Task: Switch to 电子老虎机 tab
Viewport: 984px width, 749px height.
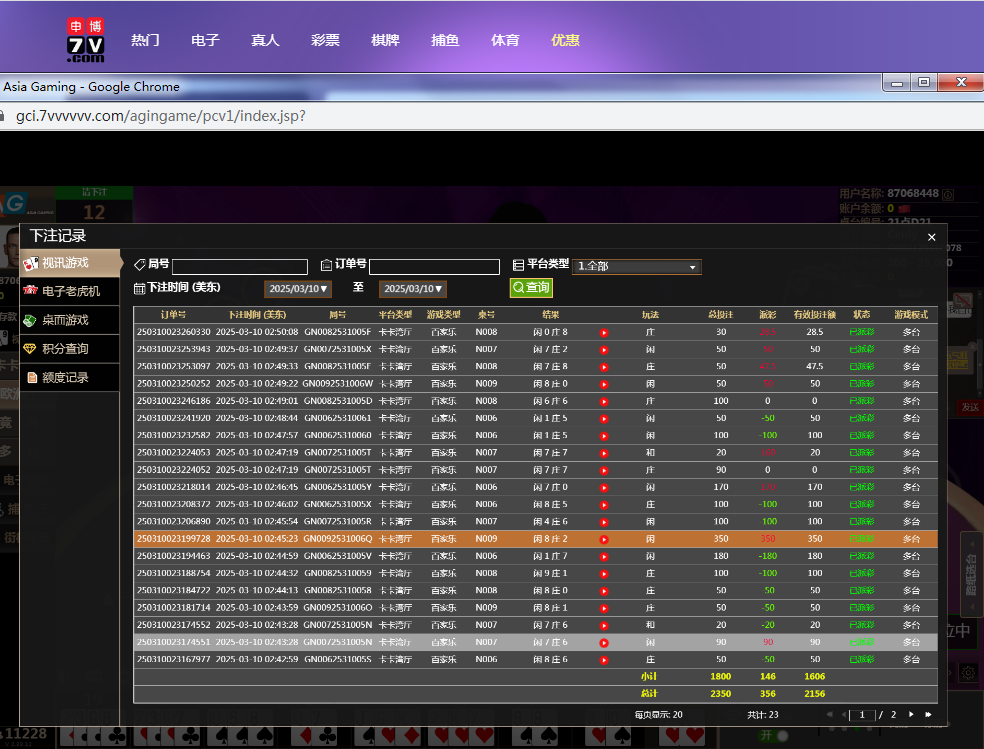Action: 70,291
